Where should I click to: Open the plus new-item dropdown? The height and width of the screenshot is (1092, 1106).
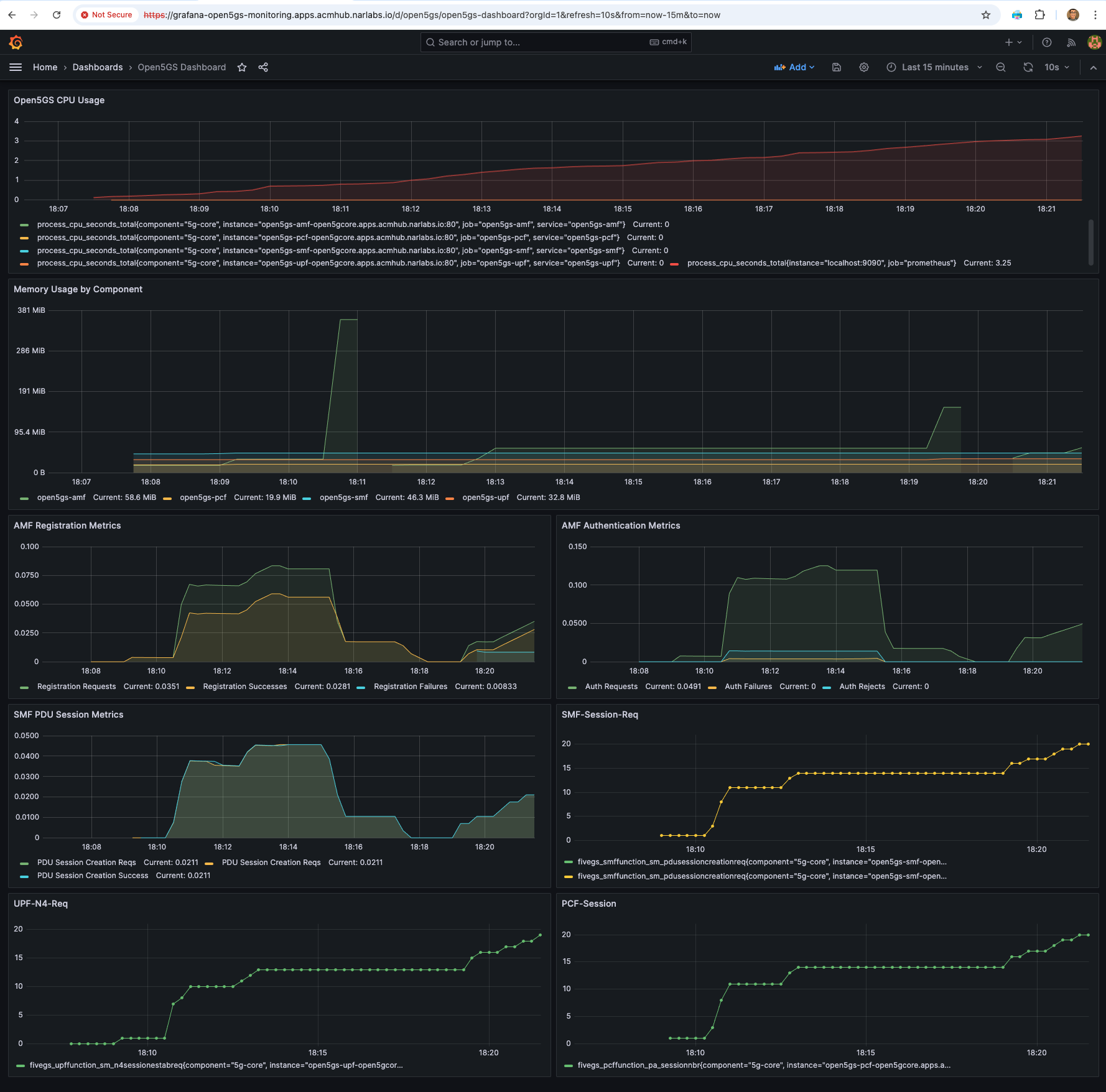click(x=1013, y=42)
